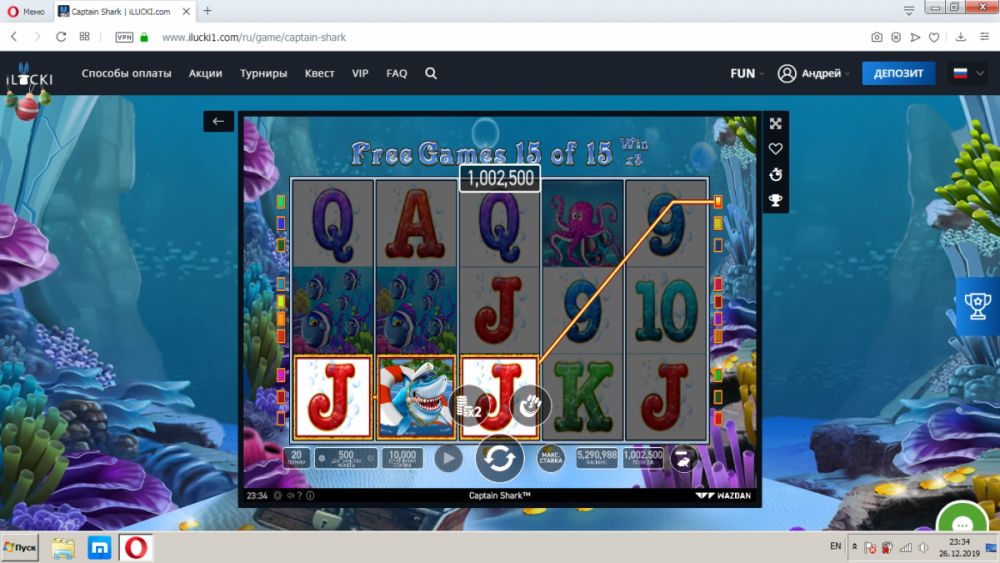
Task: Expand the FUN currency dropdown
Action: 747,73
